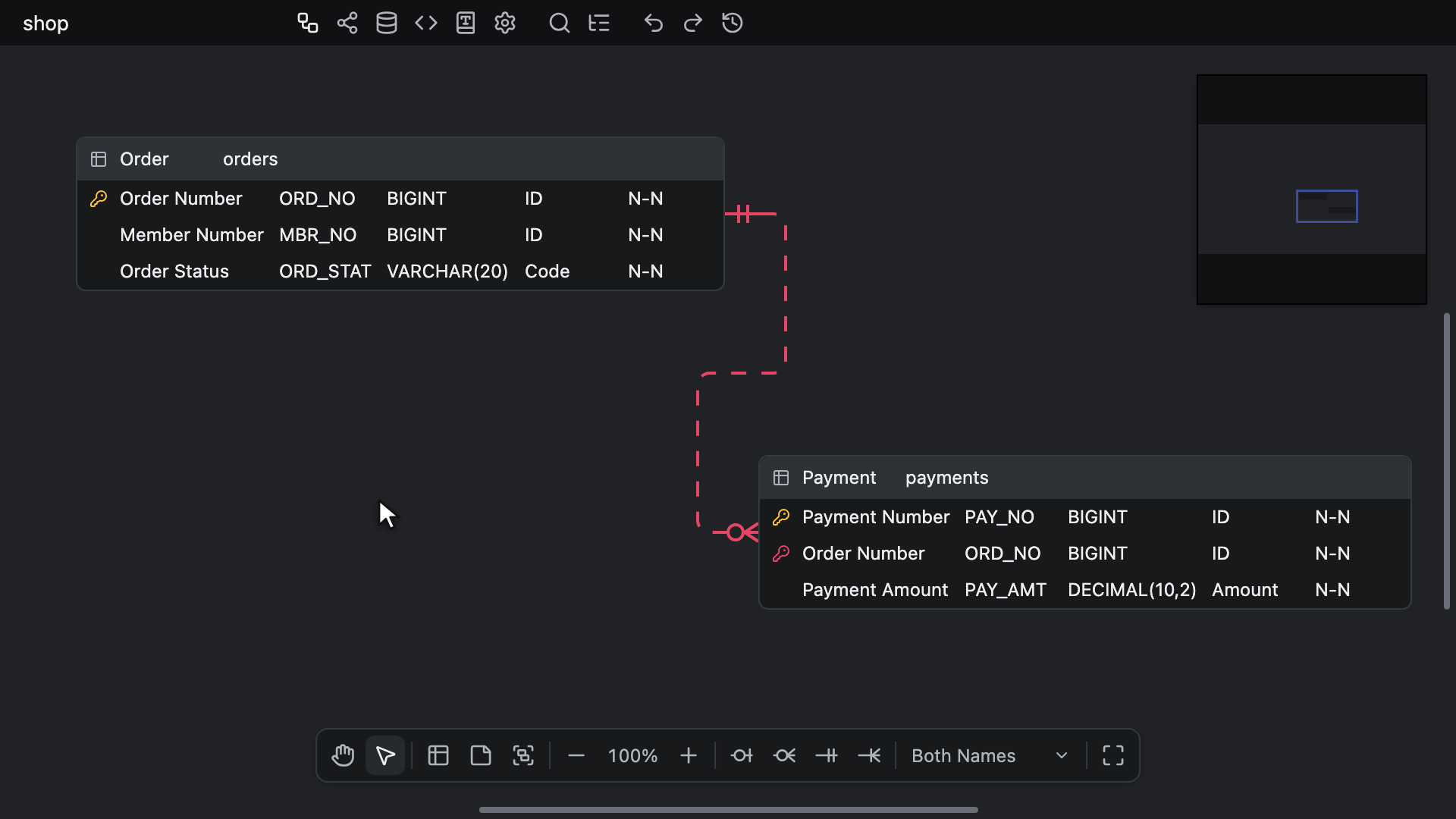Add a memo note with the note tool
The width and height of the screenshot is (1456, 819).
pyautogui.click(x=481, y=755)
